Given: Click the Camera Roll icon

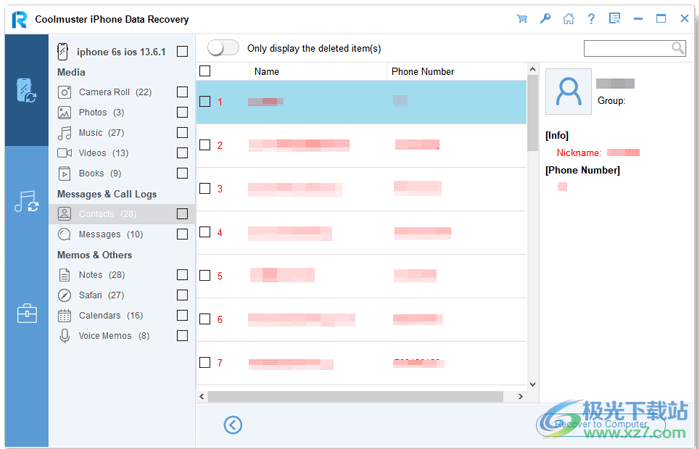Looking at the screenshot, I should [65, 92].
